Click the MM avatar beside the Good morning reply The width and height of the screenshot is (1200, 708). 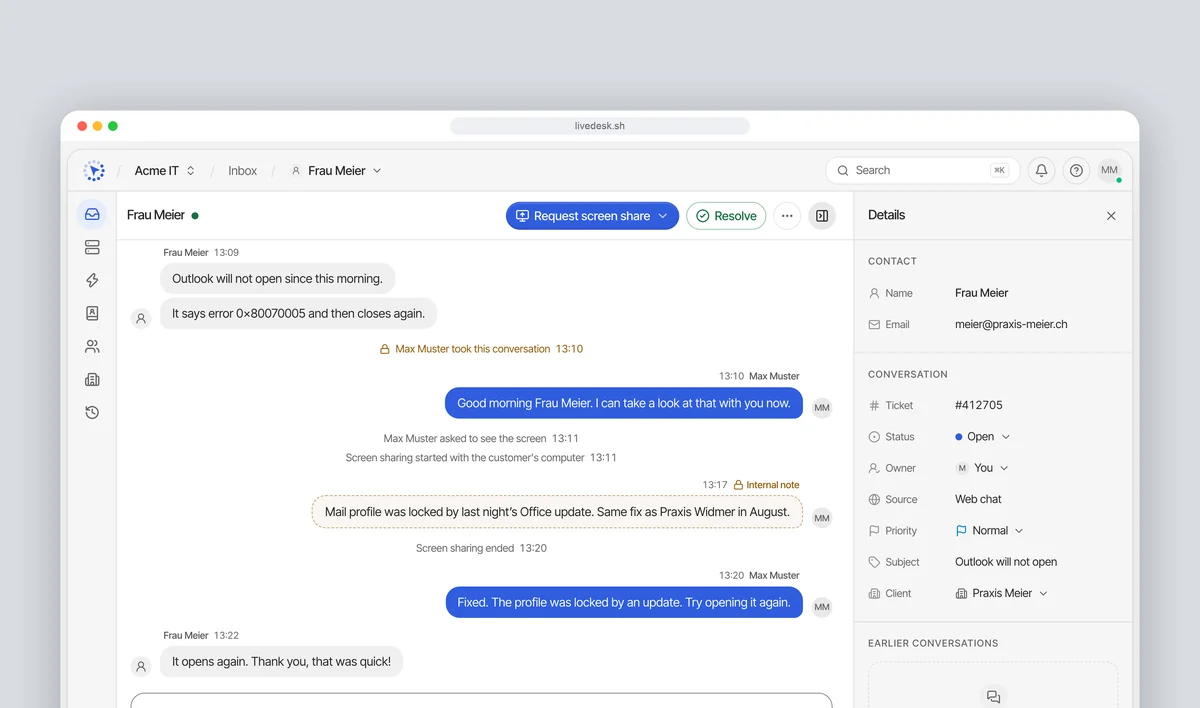[x=822, y=408]
